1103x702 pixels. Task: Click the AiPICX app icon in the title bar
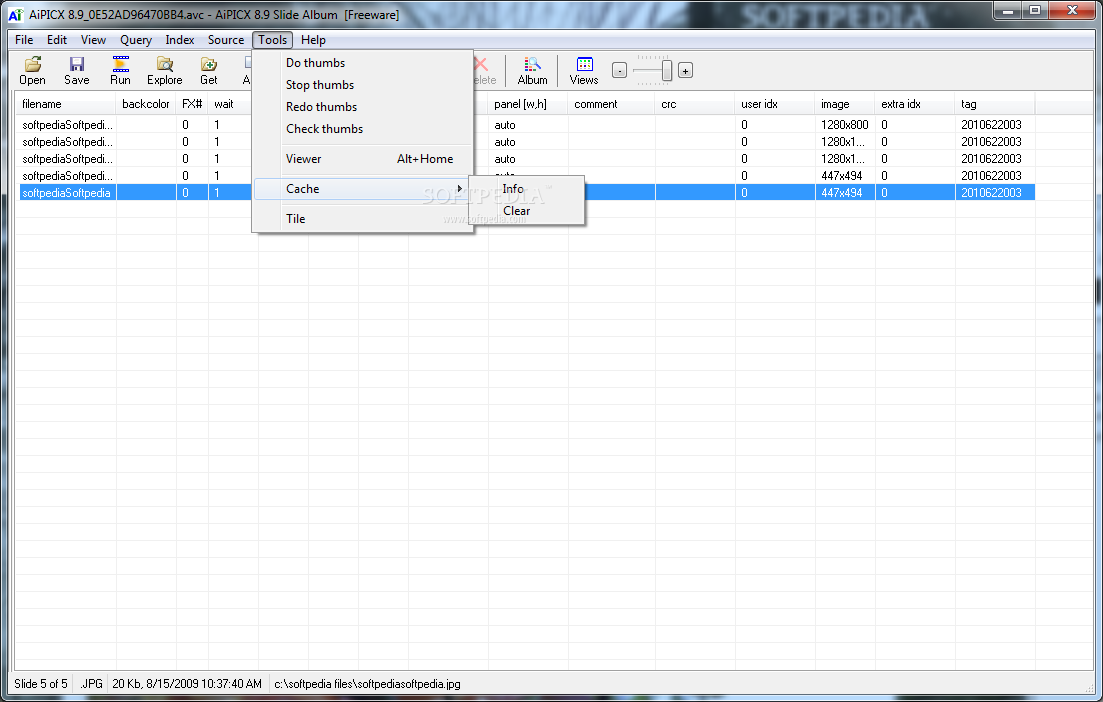tap(15, 15)
